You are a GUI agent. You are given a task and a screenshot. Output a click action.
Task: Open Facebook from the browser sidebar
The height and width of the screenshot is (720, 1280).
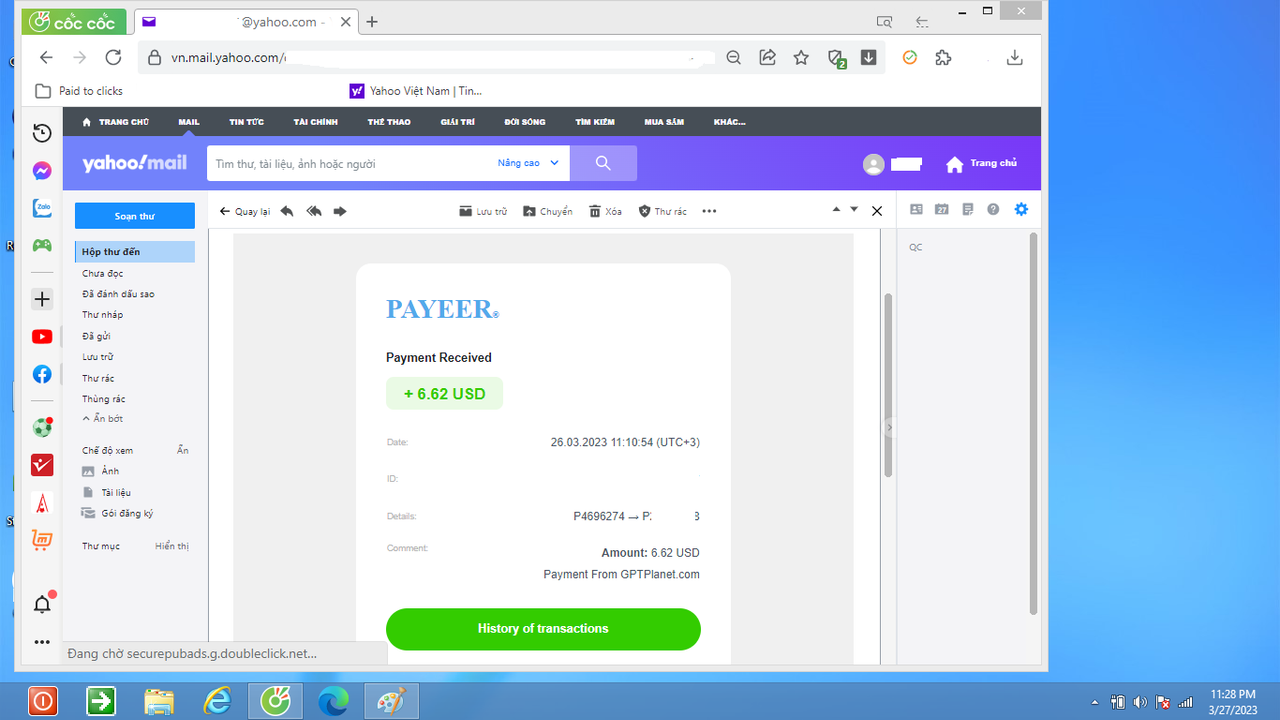click(42, 374)
